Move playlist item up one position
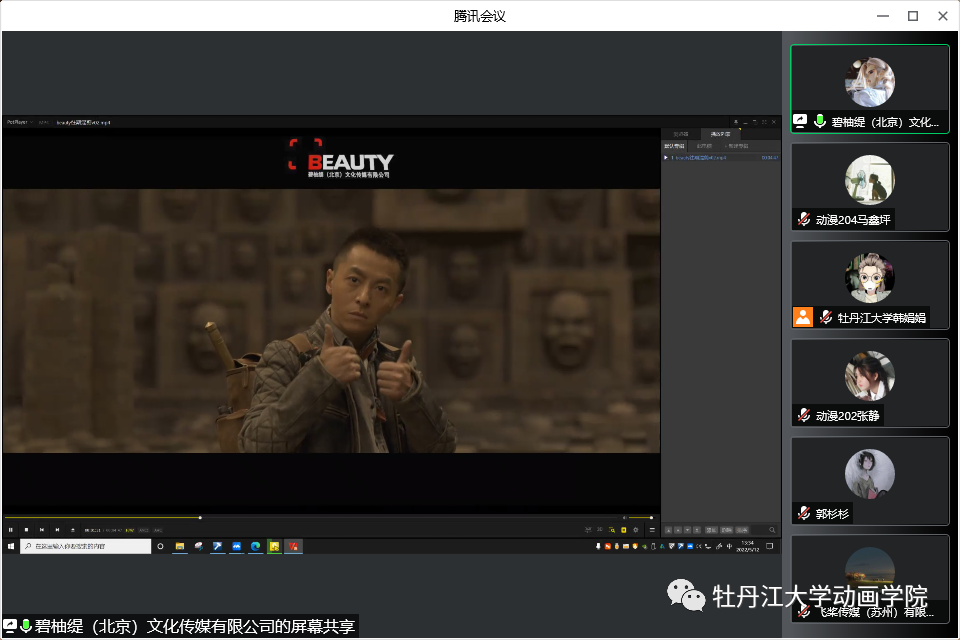The image size is (960, 640). [678, 530]
